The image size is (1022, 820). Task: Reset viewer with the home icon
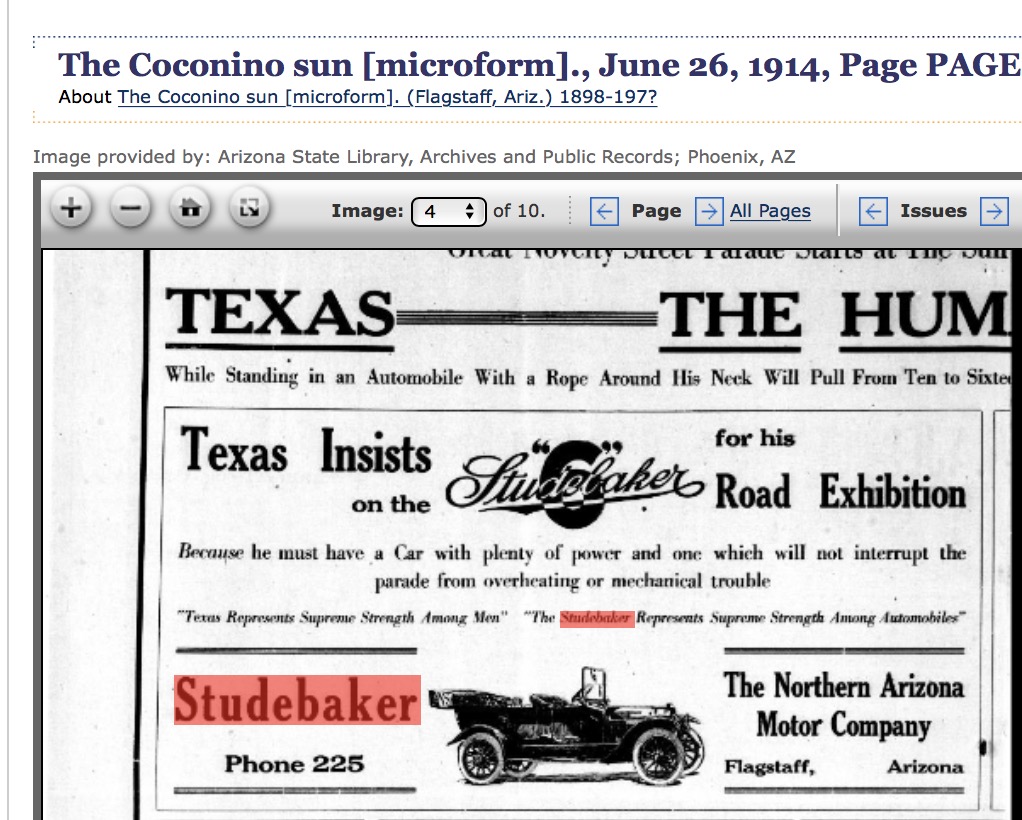[190, 209]
